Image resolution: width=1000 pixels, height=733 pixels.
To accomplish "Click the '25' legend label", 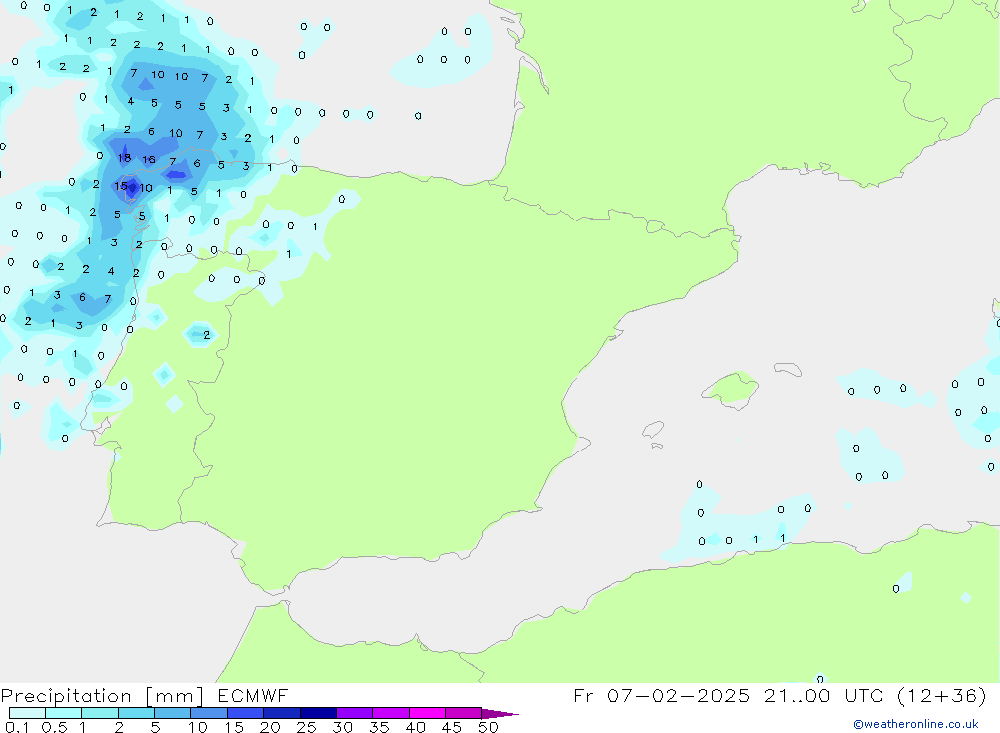I will click(306, 727).
